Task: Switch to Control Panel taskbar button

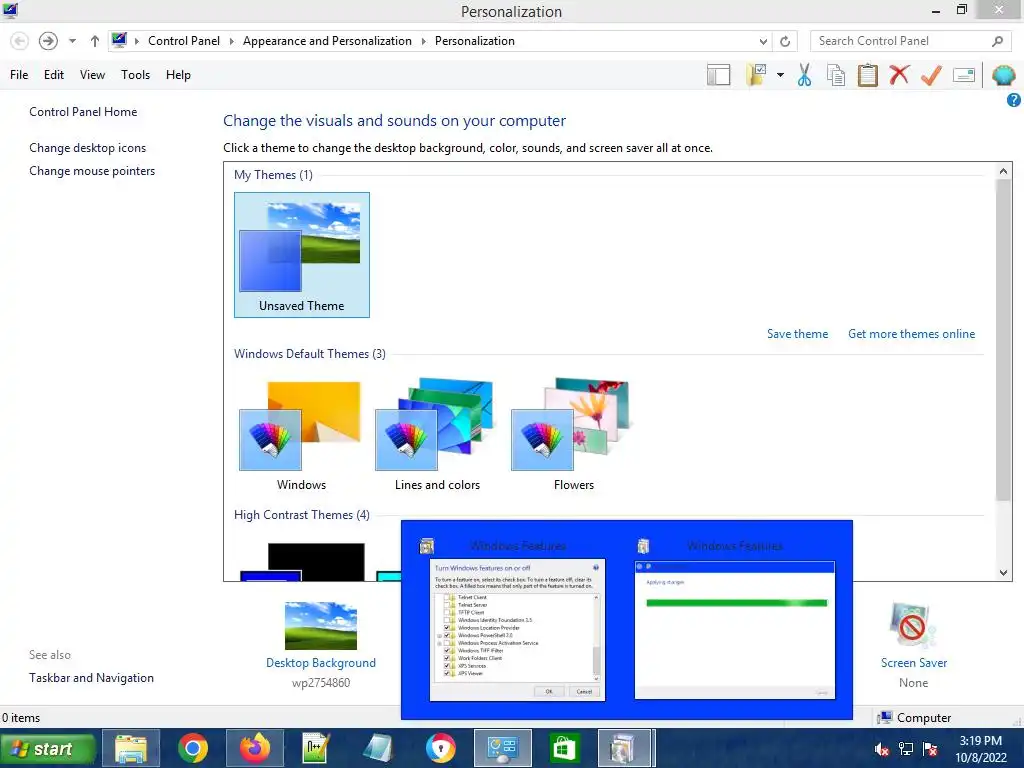Action: pyautogui.click(x=503, y=748)
